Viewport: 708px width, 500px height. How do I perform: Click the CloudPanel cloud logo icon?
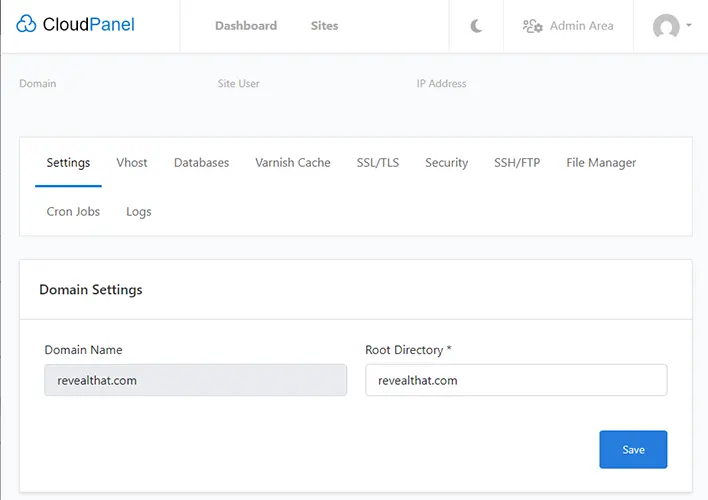click(x=26, y=24)
